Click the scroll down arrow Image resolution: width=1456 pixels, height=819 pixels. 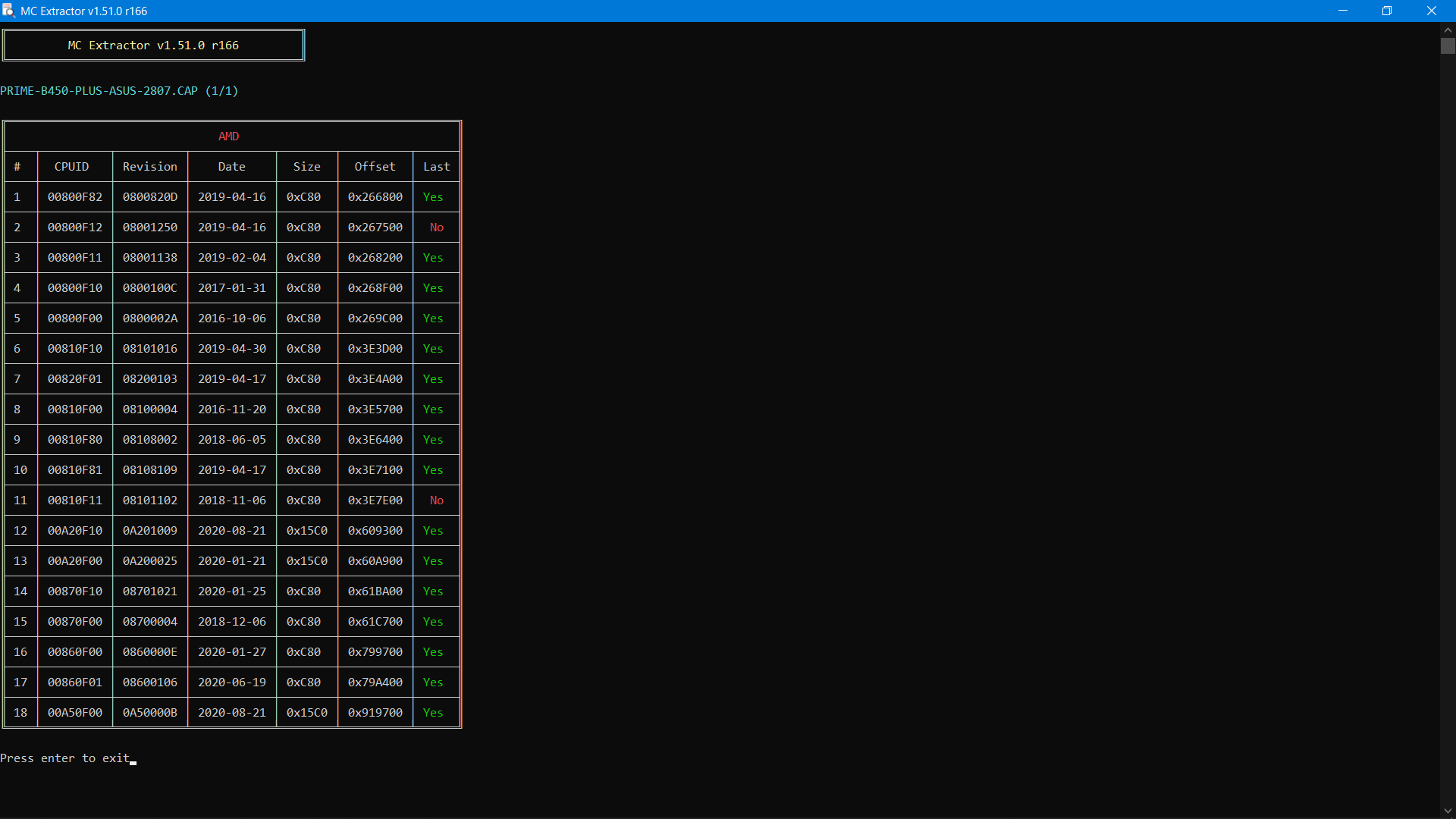coord(1447,810)
